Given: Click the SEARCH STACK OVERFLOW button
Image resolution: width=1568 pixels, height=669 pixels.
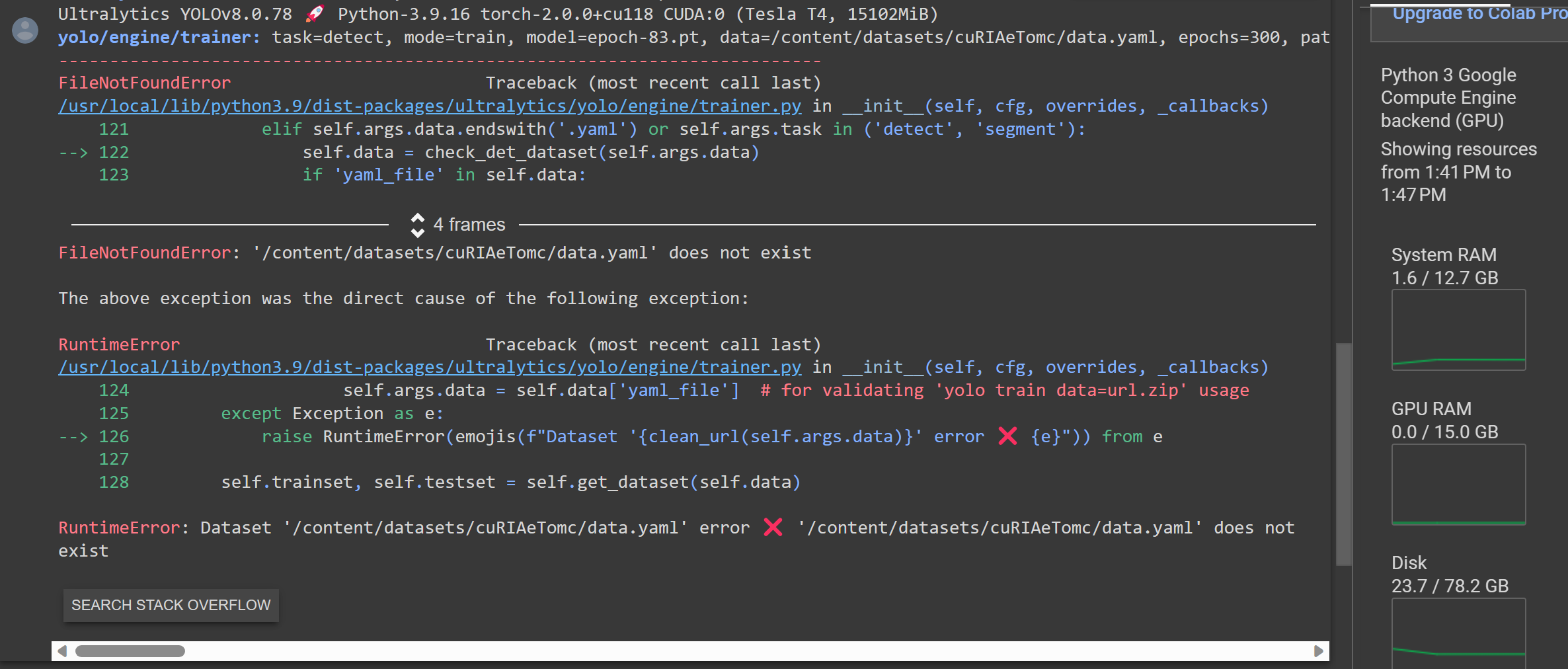Looking at the screenshot, I should coord(171,605).
